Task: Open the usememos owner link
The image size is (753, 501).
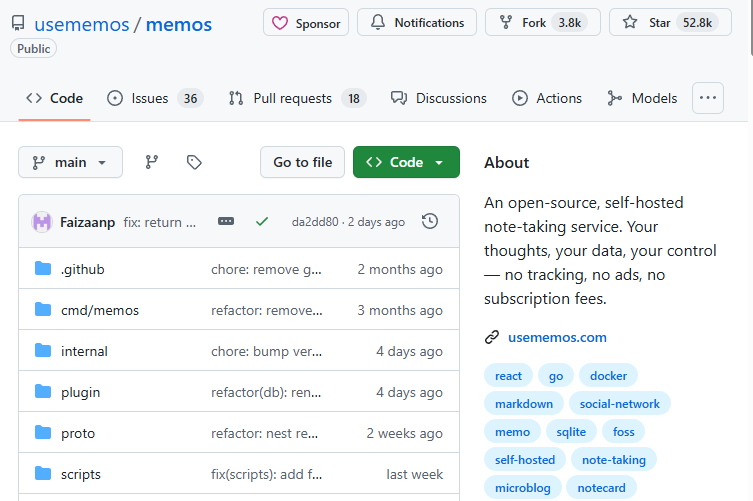Action: point(82,24)
